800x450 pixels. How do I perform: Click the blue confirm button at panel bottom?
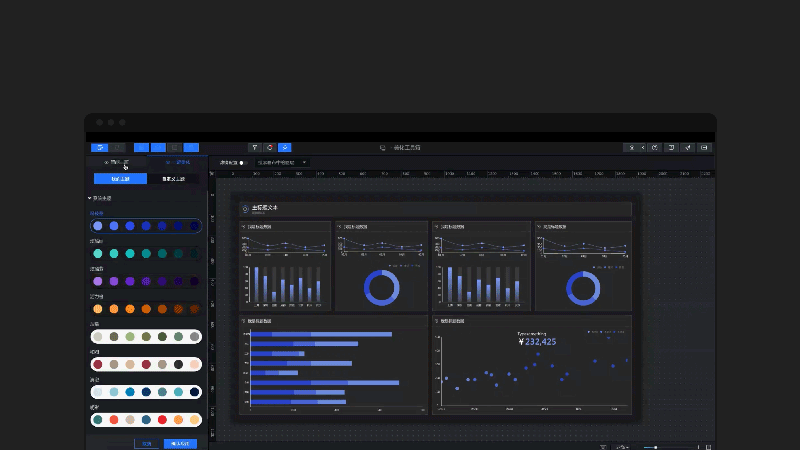click(x=180, y=444)
